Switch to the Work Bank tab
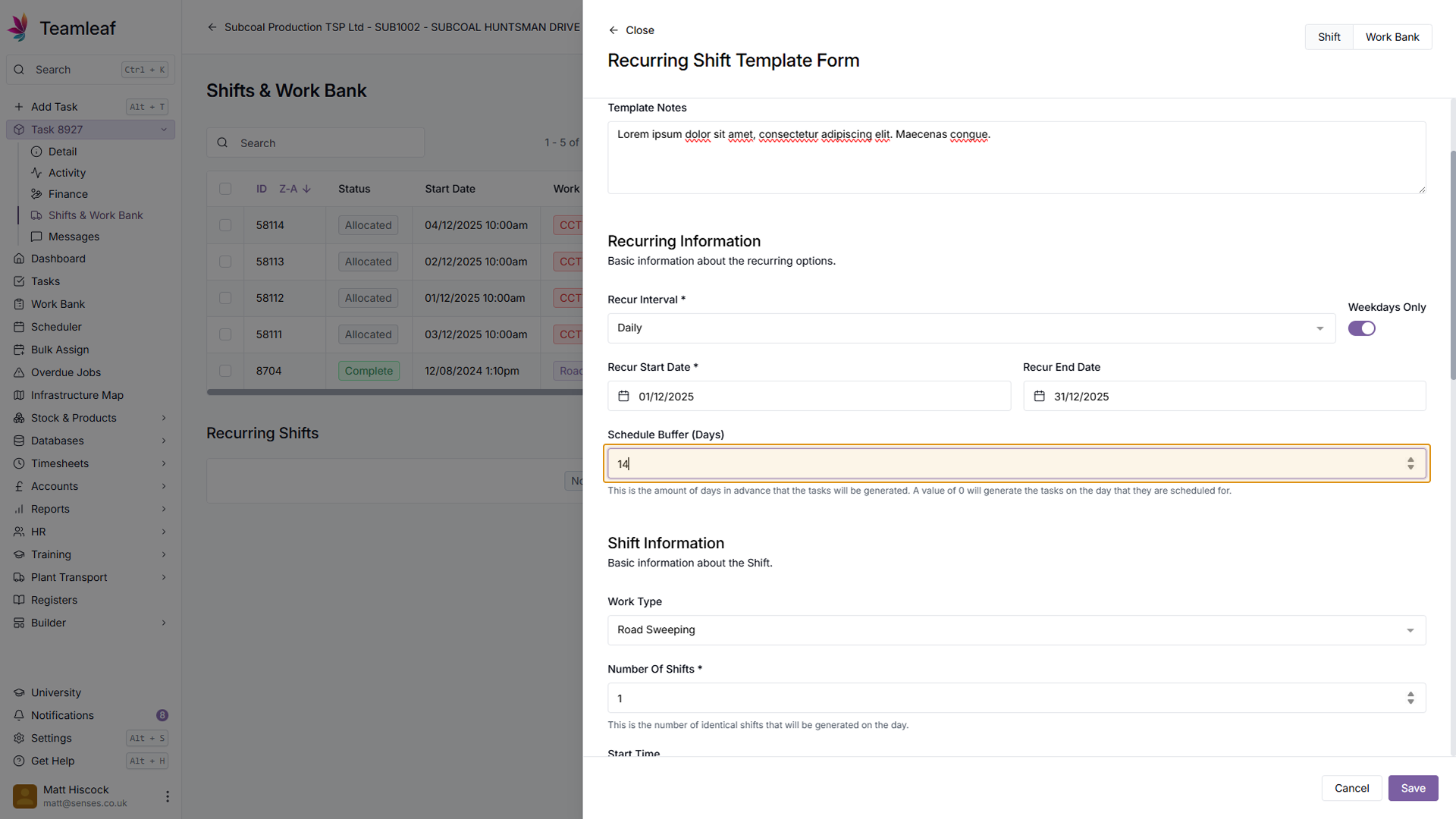The image size is (1456, 819). tap(1392, 37)
